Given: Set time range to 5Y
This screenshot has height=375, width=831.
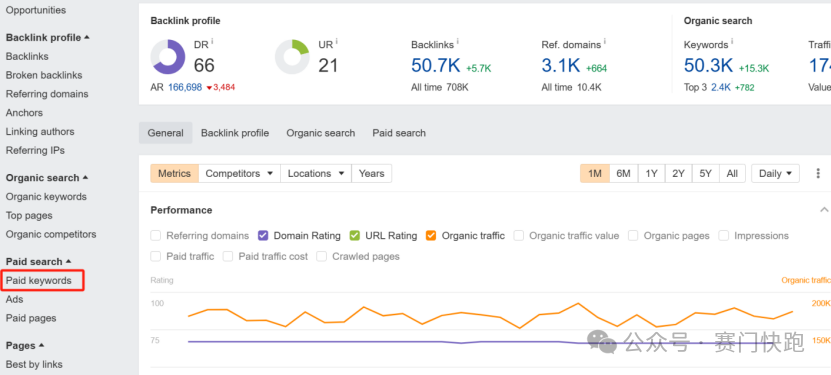Looking at the screenshot, I should 705,173.
